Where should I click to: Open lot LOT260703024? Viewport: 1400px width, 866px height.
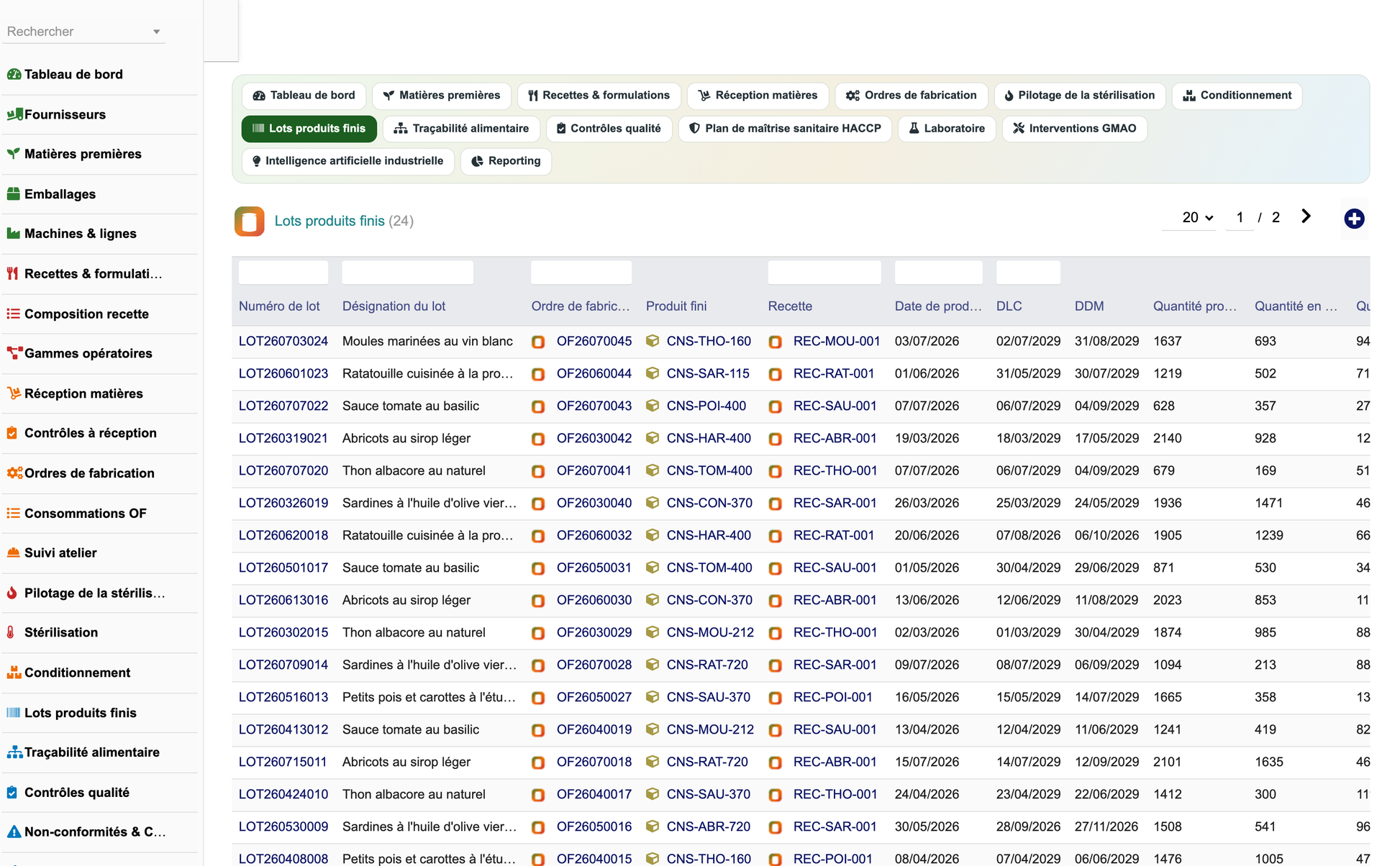tap(283, 341)
